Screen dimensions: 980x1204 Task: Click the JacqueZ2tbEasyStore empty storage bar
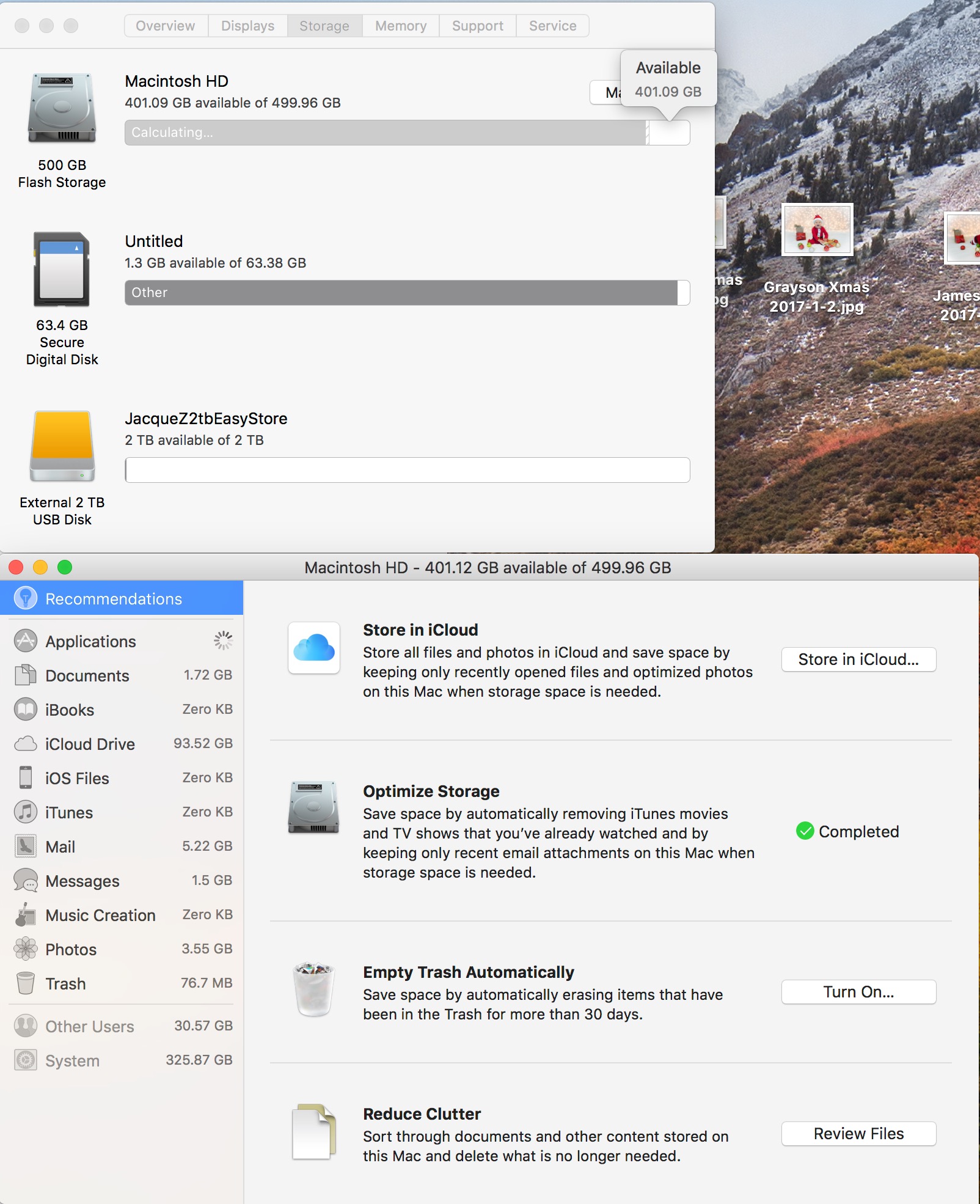pos(408,470)
